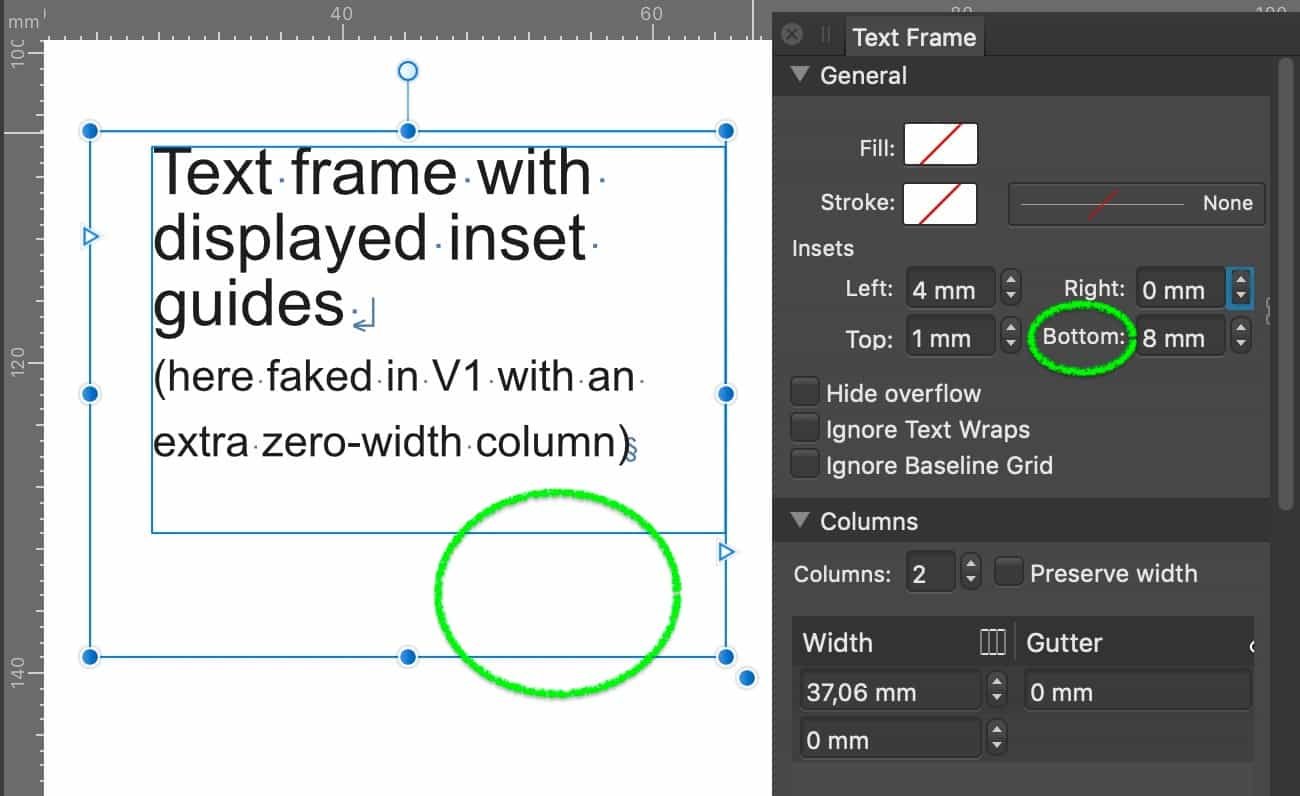Select the Text Frame tab
Image resolution: width=1300 pixels, height=796 pixels.
(913, 37)
